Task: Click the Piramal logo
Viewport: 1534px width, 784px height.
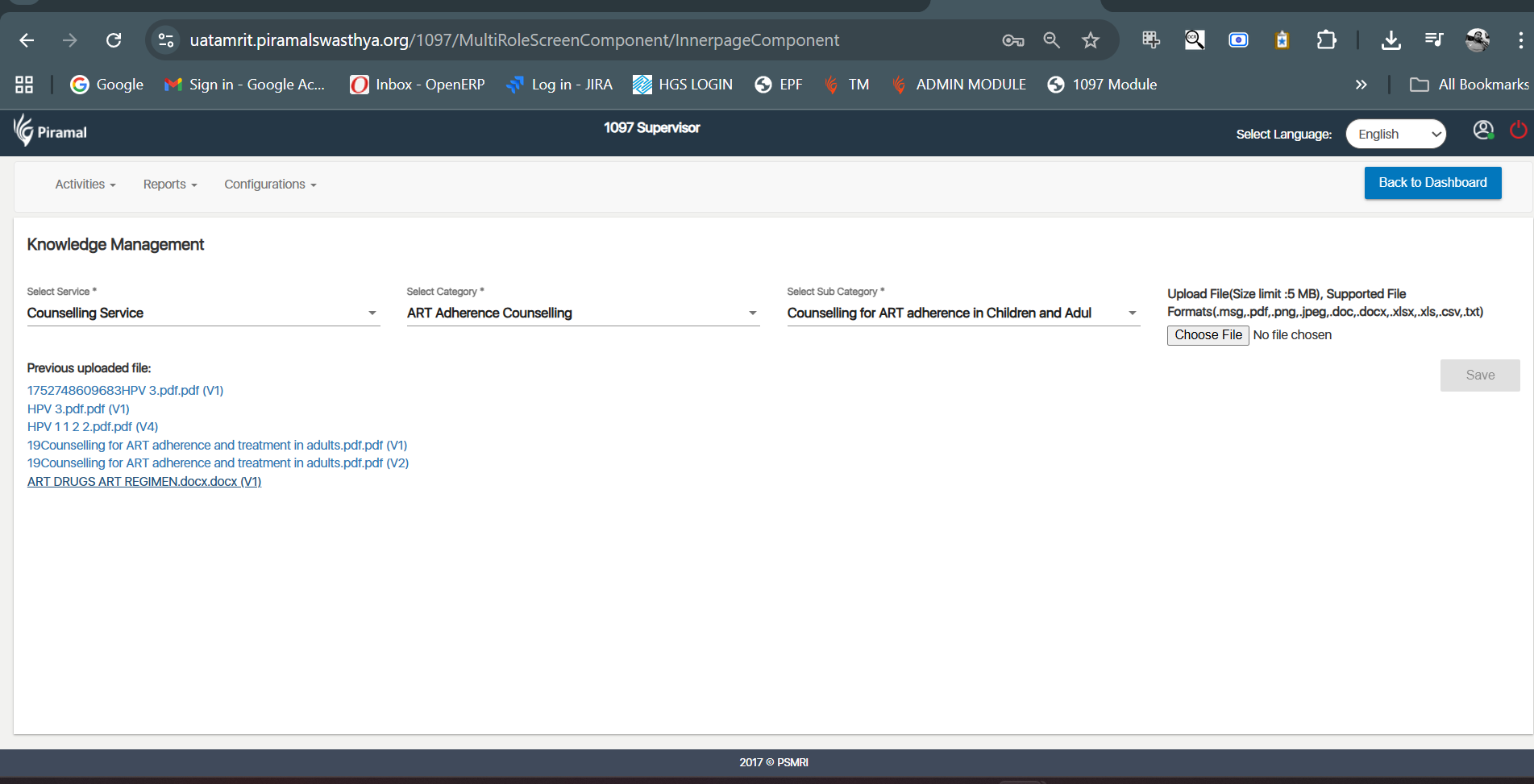Action: coord(50,131)
